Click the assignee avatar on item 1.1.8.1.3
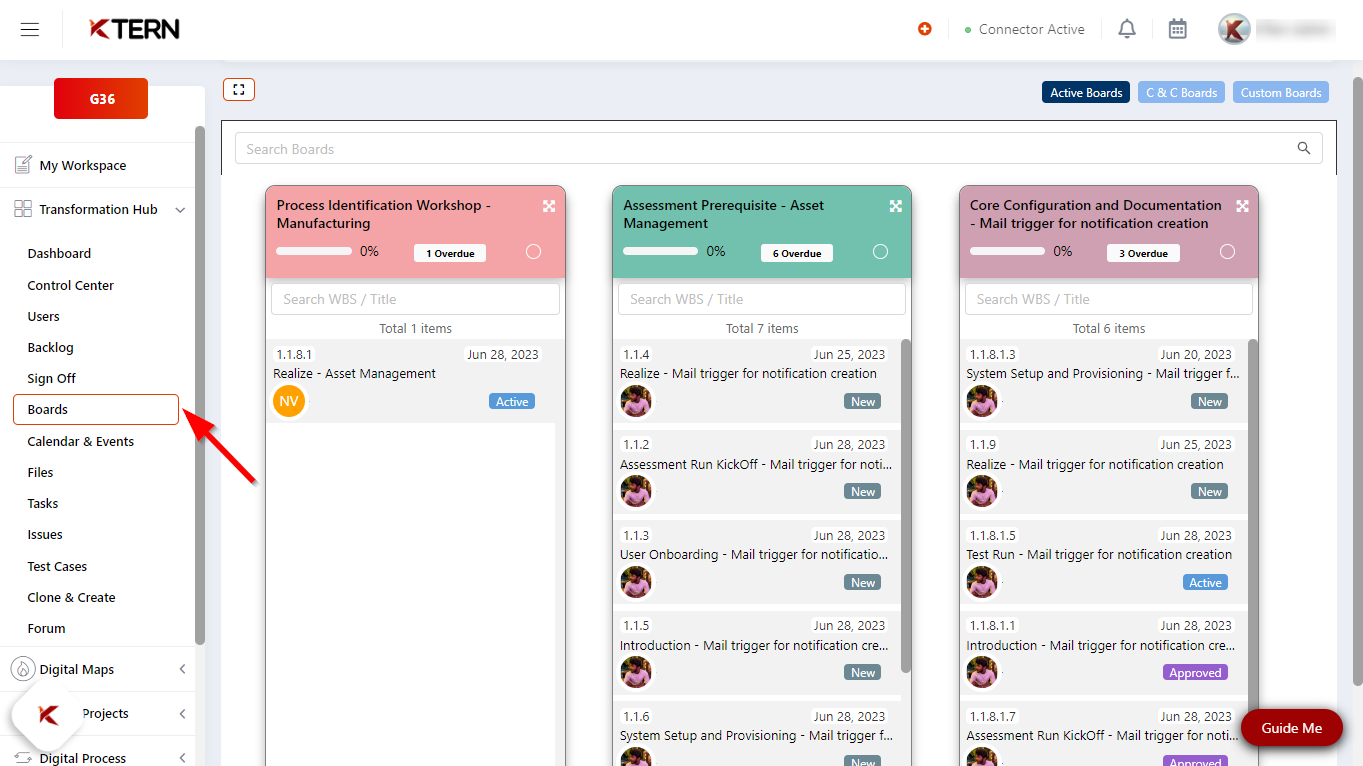 pos(982,401)
